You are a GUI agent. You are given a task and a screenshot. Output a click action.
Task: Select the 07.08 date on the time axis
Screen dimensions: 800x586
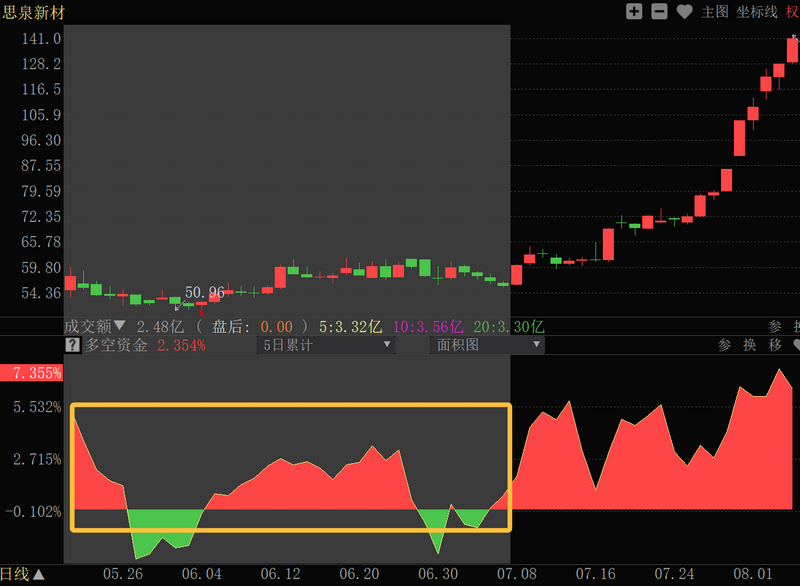pos(517,574)
